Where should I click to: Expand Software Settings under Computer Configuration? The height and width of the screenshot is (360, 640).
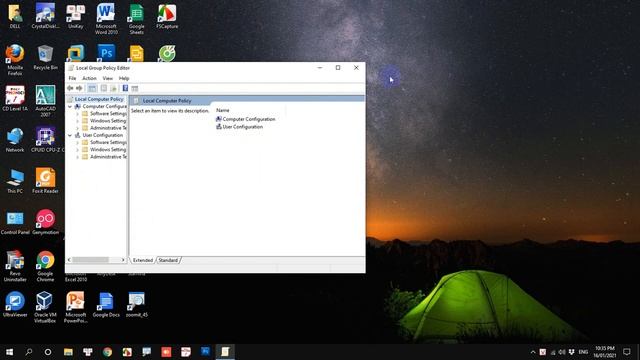tap(77, 114)
